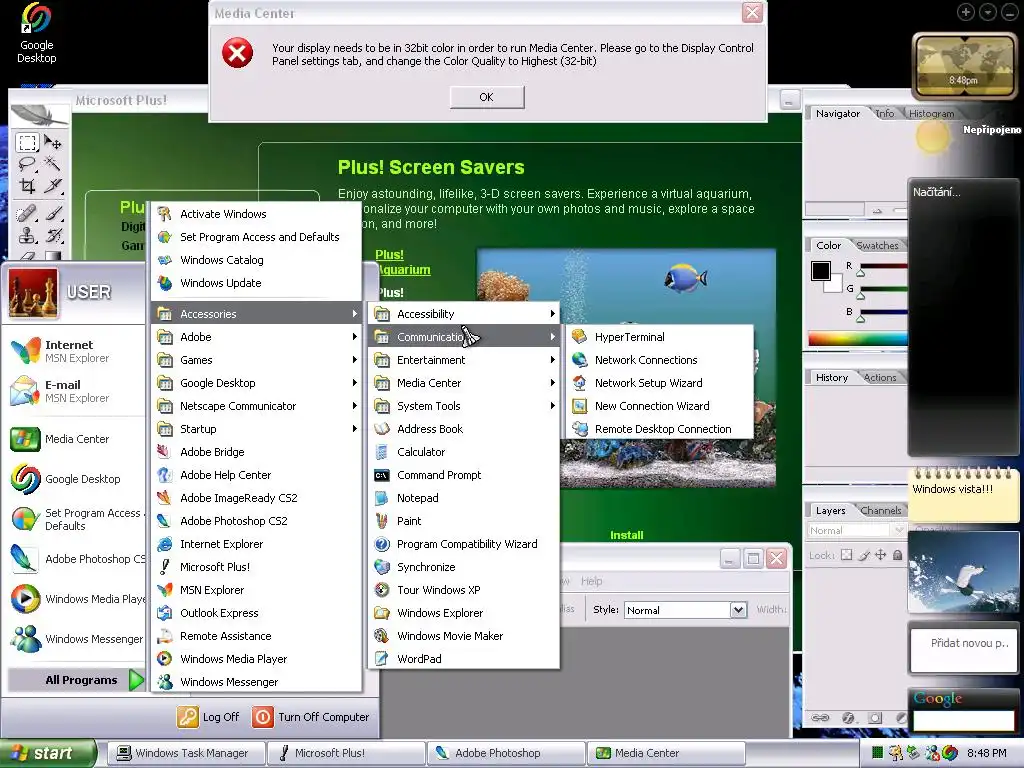Screen dimensions: 1024x768
Task: Launch Paint from Accessories
Action: pyautogui.click(x=464, y=520)
